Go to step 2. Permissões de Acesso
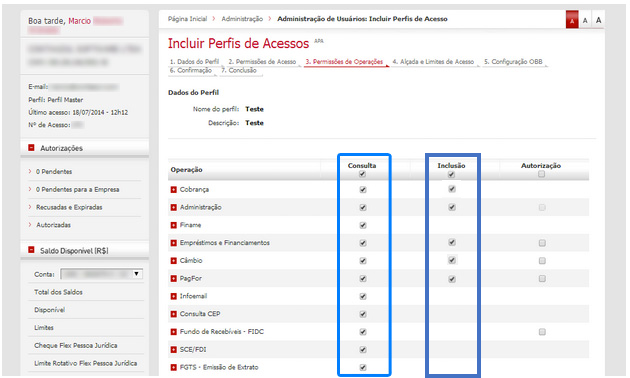Screen dimensions: 630x378 point(262,62)
